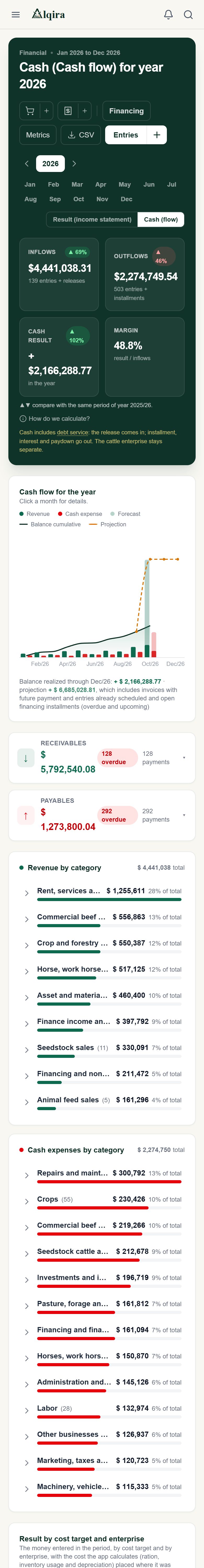The image size is (204, 1568).
Task: Click the Marketing, taxes expense progress bar
Action: (109, 1469)
